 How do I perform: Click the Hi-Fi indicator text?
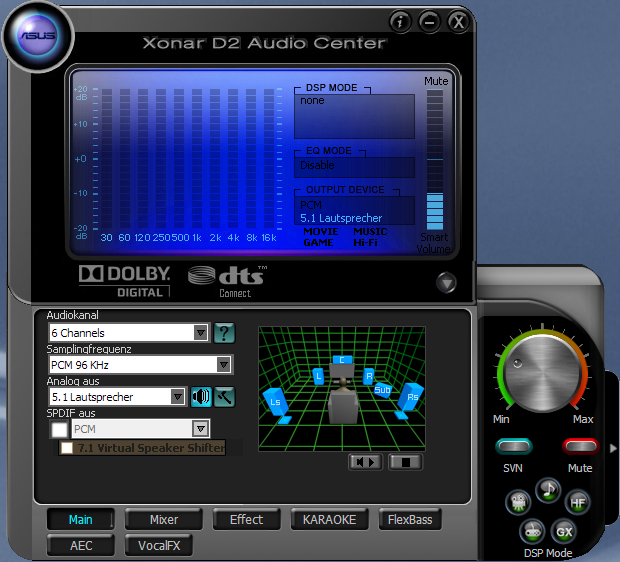click(365, 242)
